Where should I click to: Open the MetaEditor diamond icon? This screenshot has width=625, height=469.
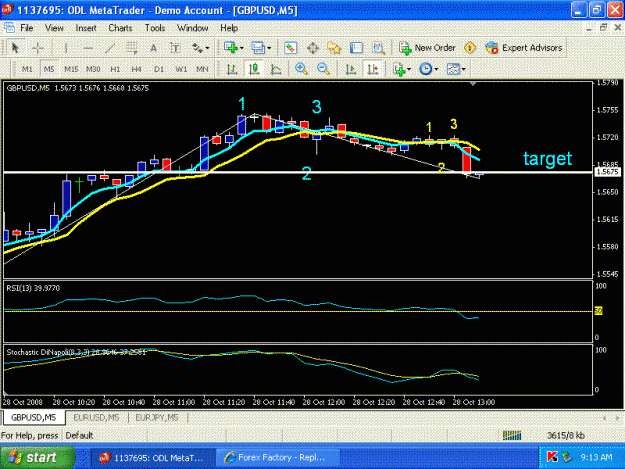tap(470, 48)
